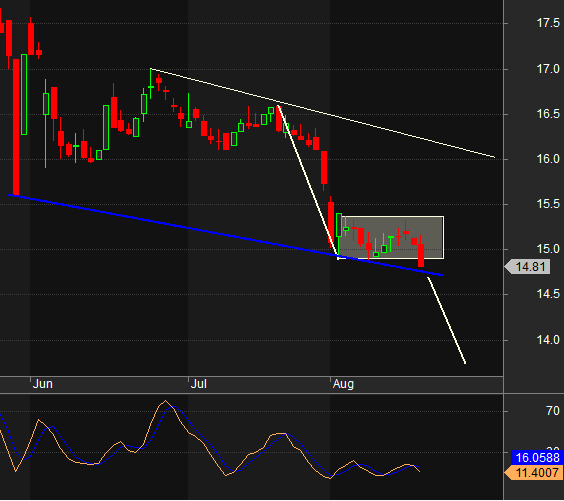Click the last red candle breaking below rectangle
The height and width of the screenshot is (501, 564).
point(421,255)
